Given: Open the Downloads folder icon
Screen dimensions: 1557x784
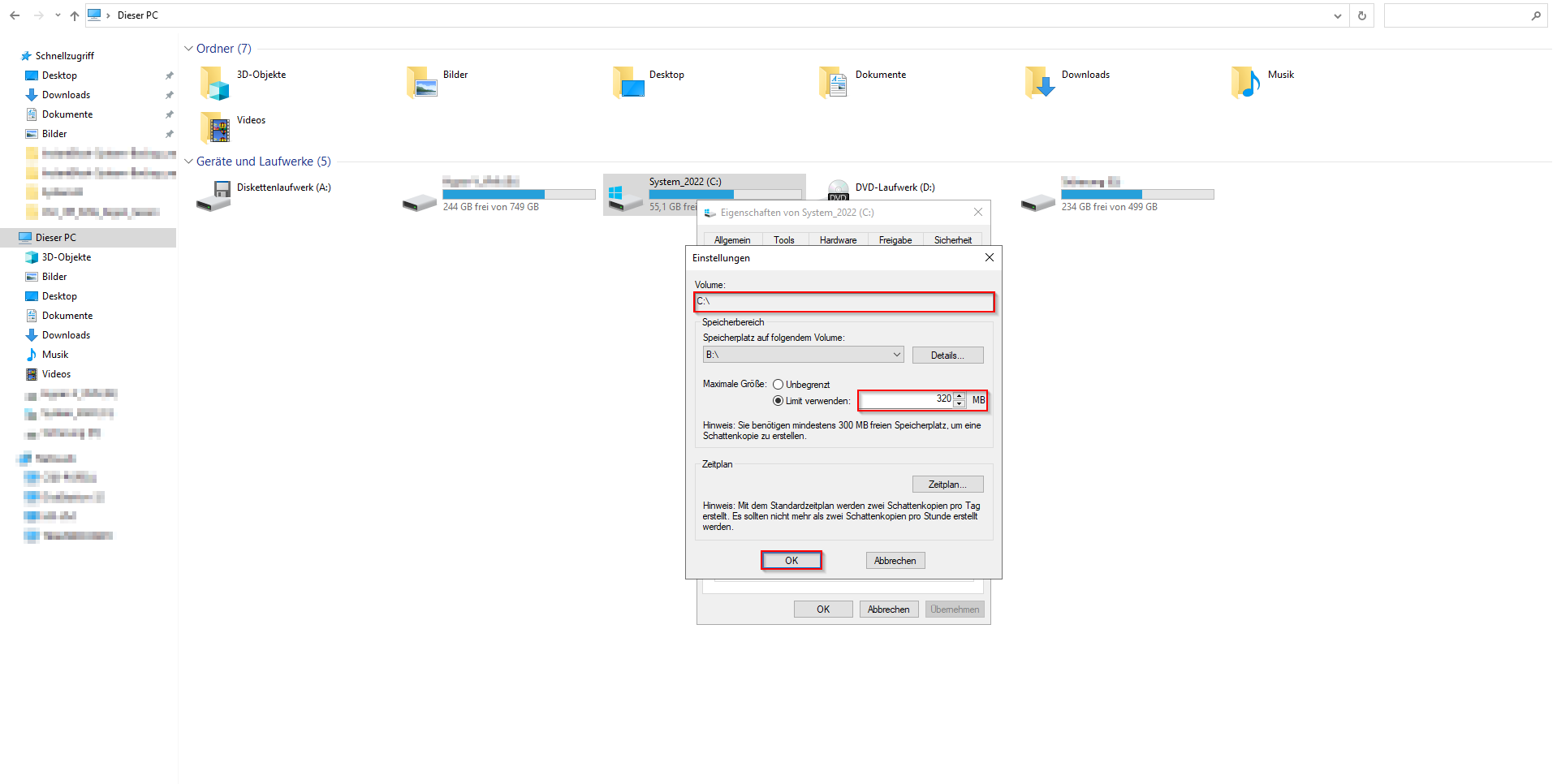Looking at the screenshot, I should pyautogui.click(x=1040, y=83).
